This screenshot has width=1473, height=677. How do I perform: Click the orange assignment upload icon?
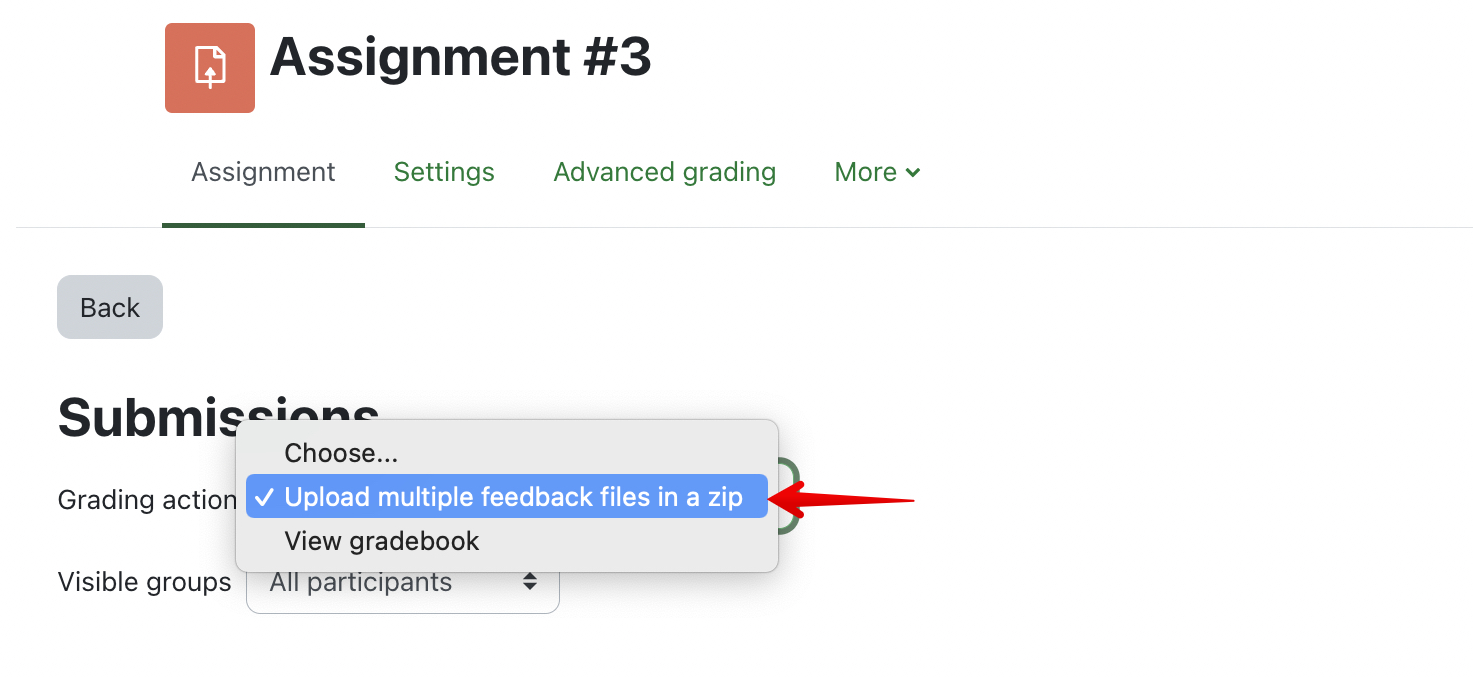[210, 68]
